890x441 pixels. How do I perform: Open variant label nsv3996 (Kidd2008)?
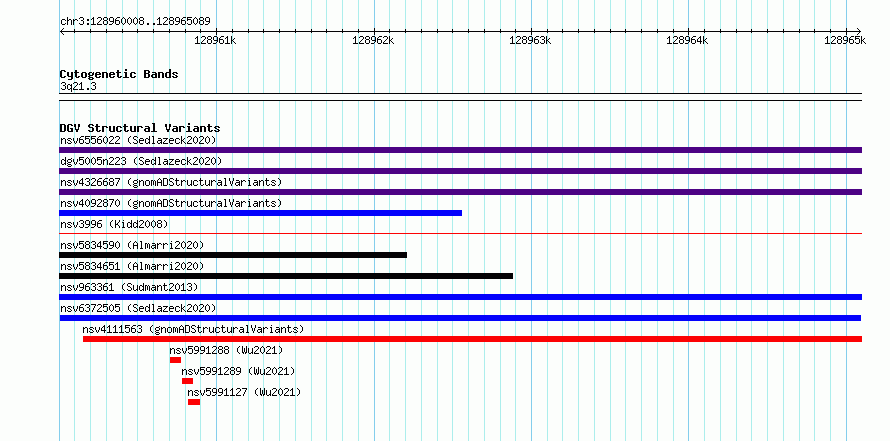pos(114,224)
